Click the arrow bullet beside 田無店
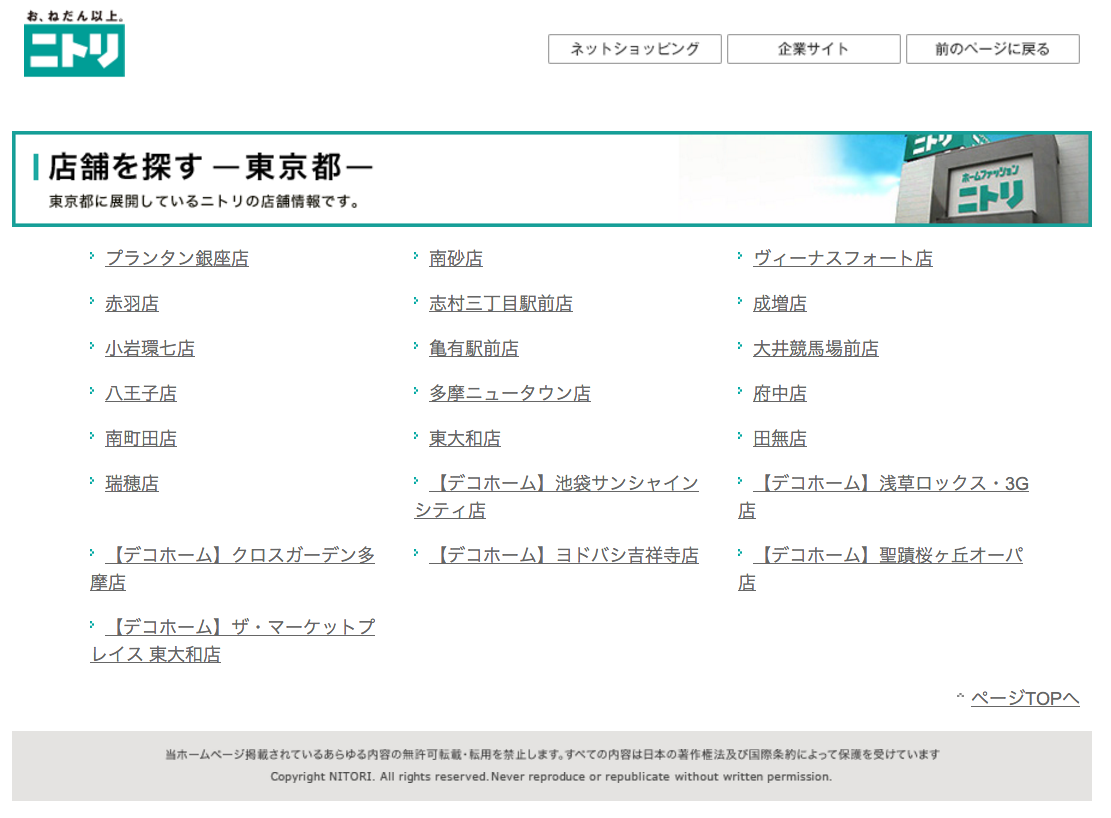 (x=740, y=436)
